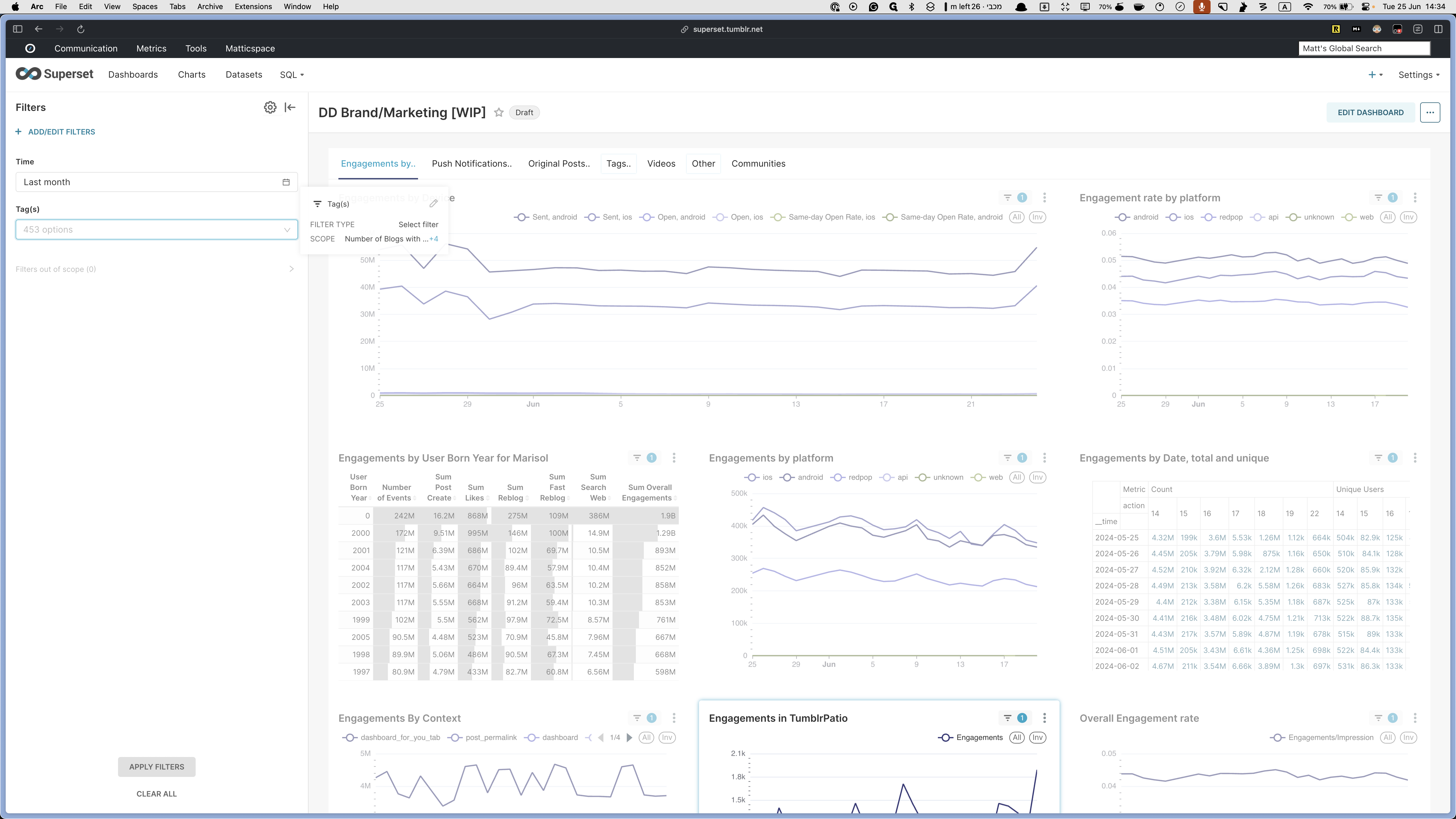Open options menu of Engagements by Date chart

pos(1415,458)
